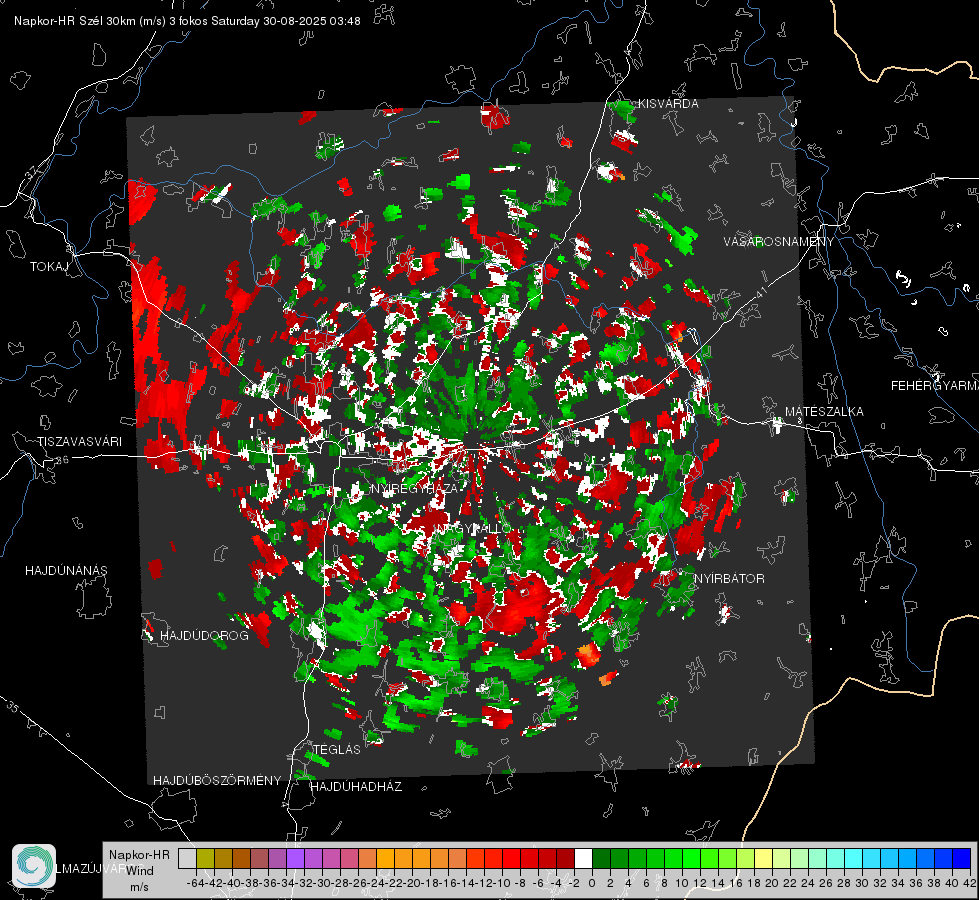Click the road number 36 label near Tiszavasvári

(62, 460)
